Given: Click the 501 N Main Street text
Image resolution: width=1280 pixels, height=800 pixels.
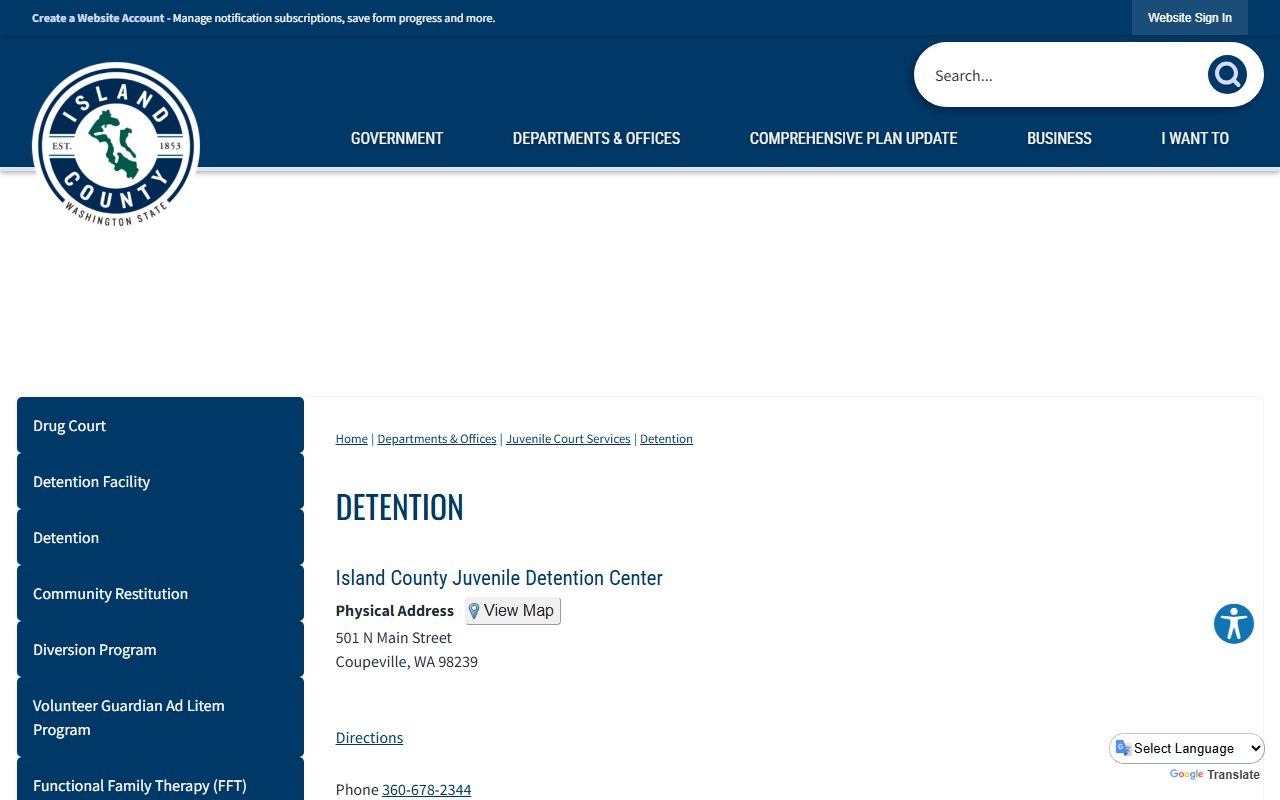Looking at the screenshot, I should (x=394, y=638).
